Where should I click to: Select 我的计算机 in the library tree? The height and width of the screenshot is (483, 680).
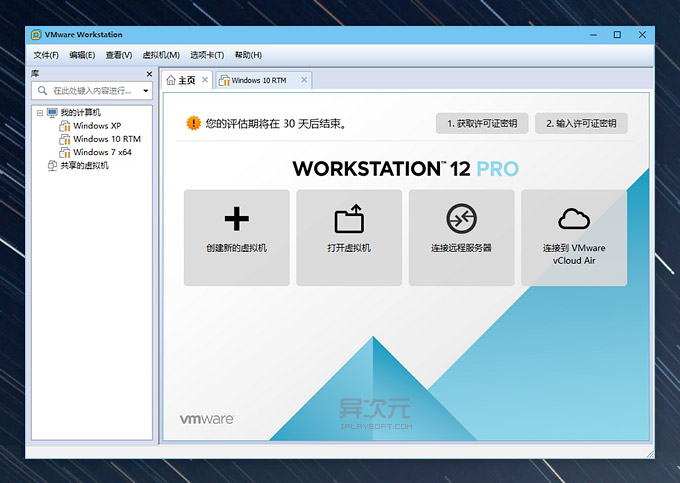click(80, 113)
